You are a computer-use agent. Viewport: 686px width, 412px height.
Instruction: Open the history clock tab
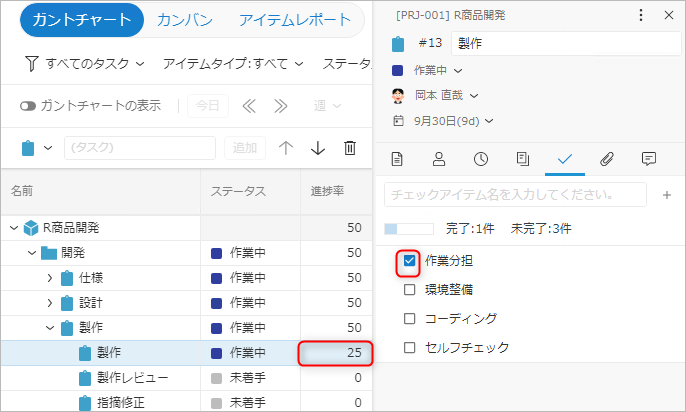[x=481, y=158]
